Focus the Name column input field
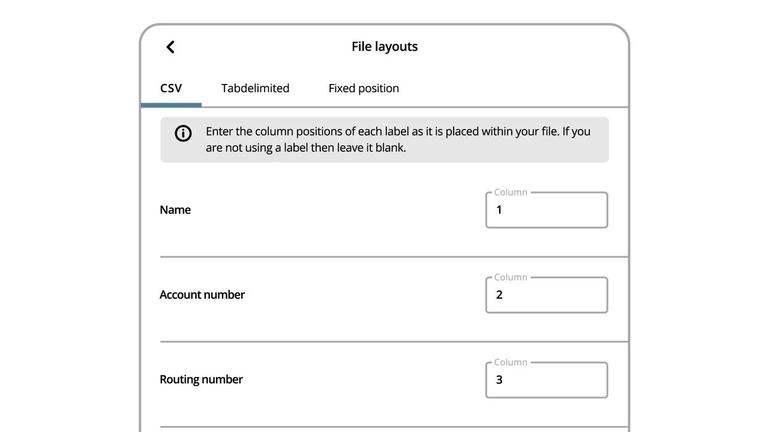This screenshot has height=432, width=768. point(546,211)
